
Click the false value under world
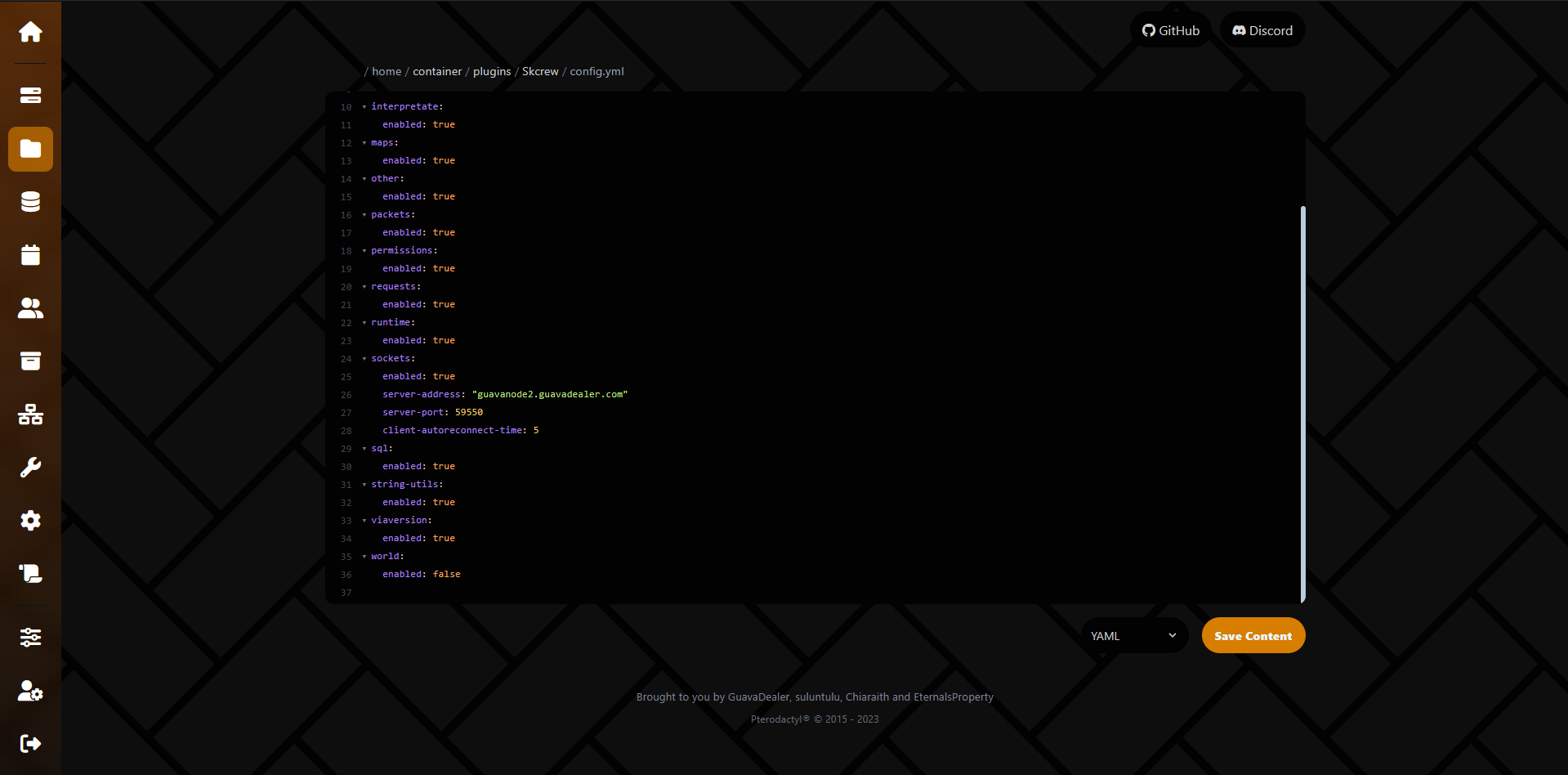tap(447, 574)
